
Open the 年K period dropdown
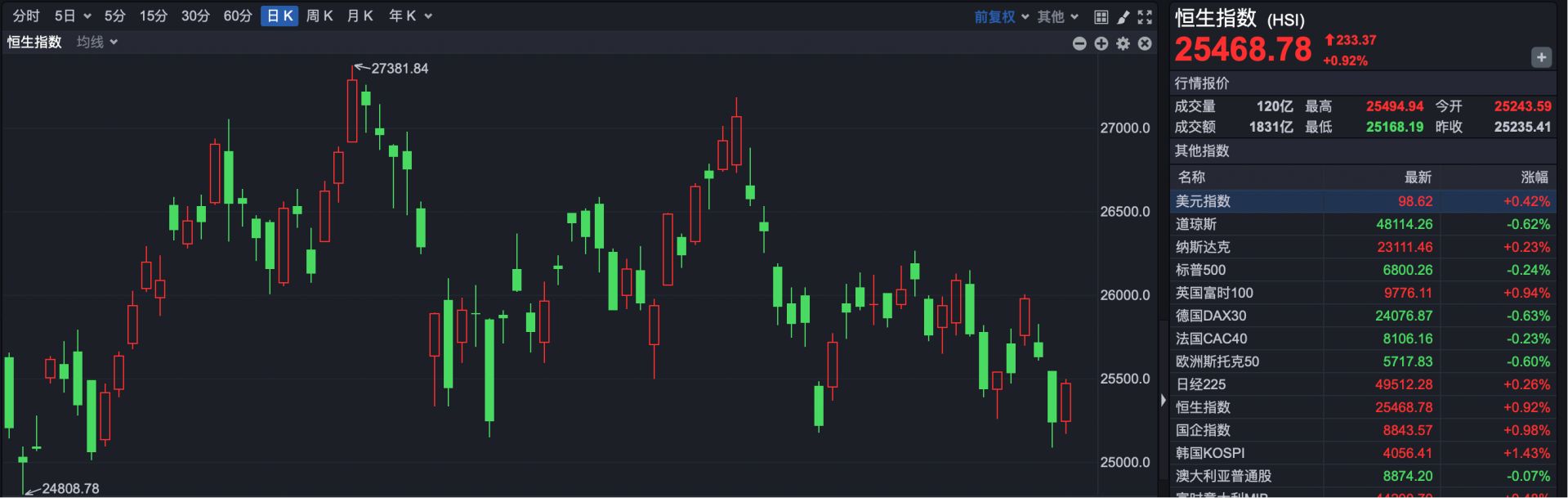pyautogui.click(x=410, y=16)
